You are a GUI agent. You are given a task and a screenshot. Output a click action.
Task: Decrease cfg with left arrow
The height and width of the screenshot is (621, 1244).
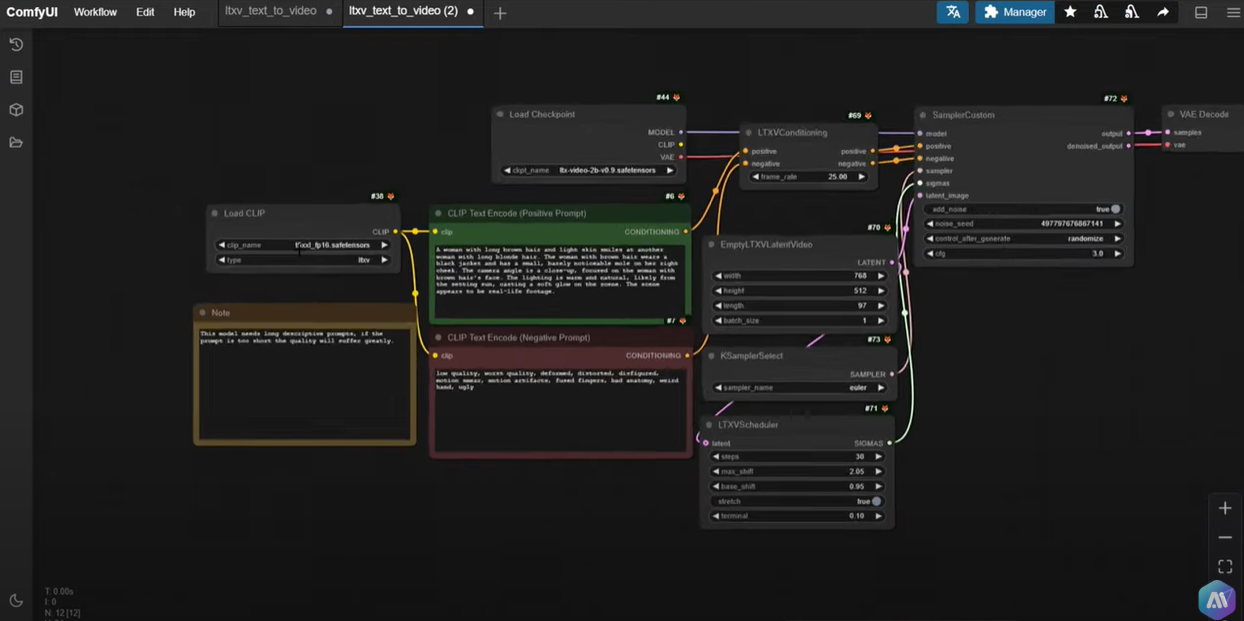click(x=930, y=254)
